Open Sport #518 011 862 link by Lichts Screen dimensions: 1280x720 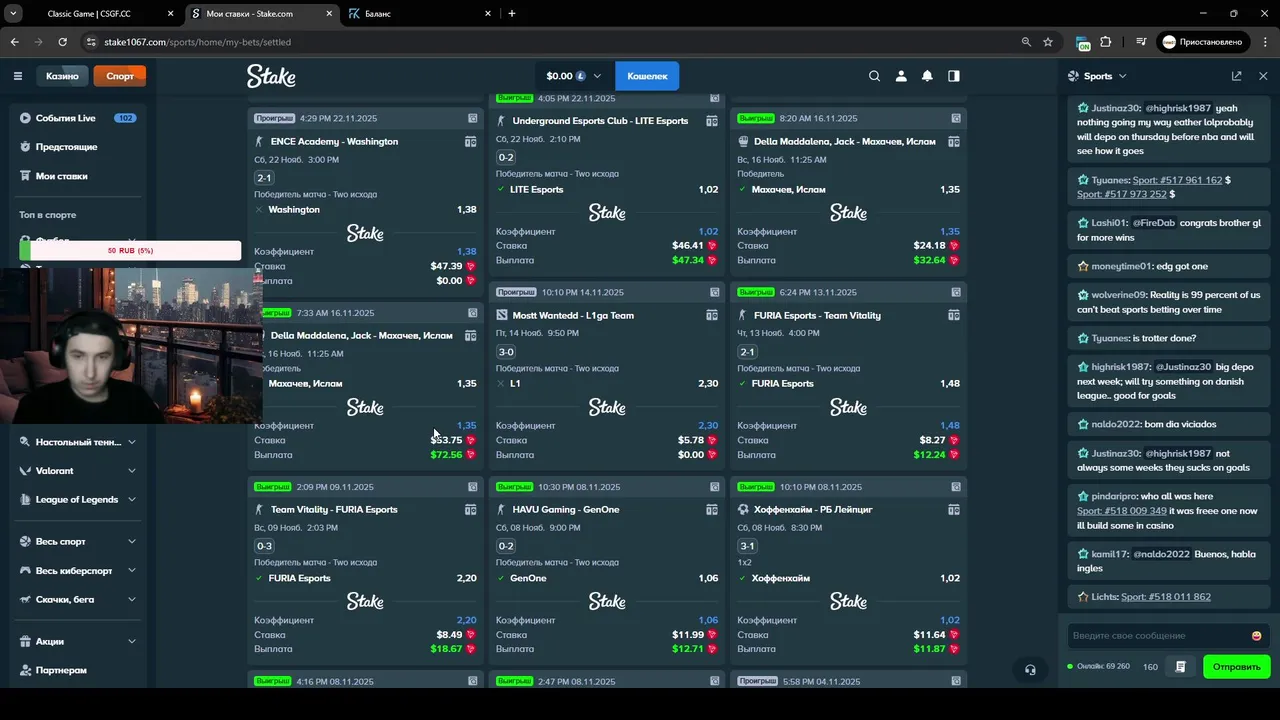coord(1166,597)
